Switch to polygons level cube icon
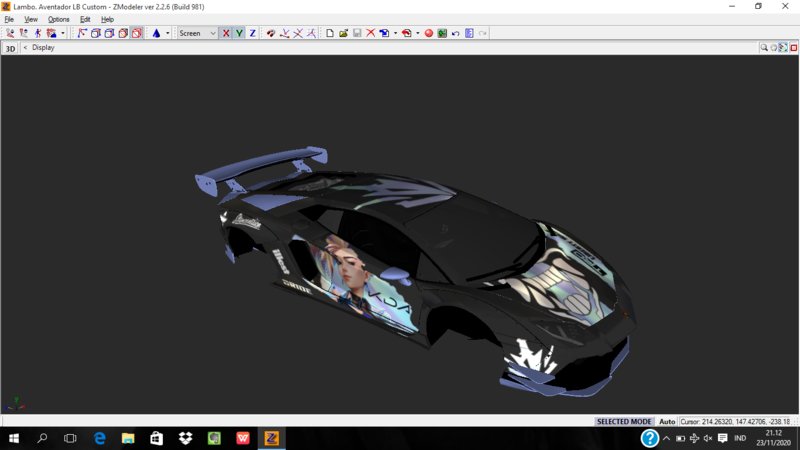The width and height of the screenshot is (800, 450). 109,33
